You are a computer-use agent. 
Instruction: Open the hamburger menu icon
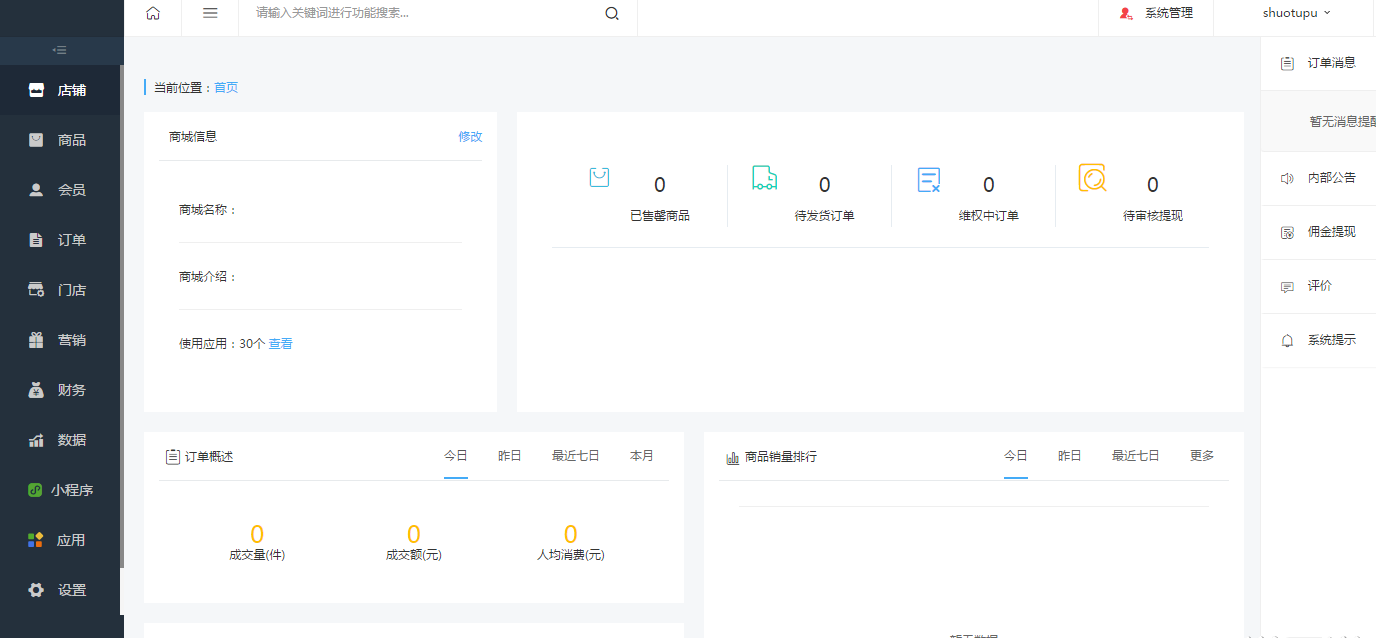click(210, 13)
